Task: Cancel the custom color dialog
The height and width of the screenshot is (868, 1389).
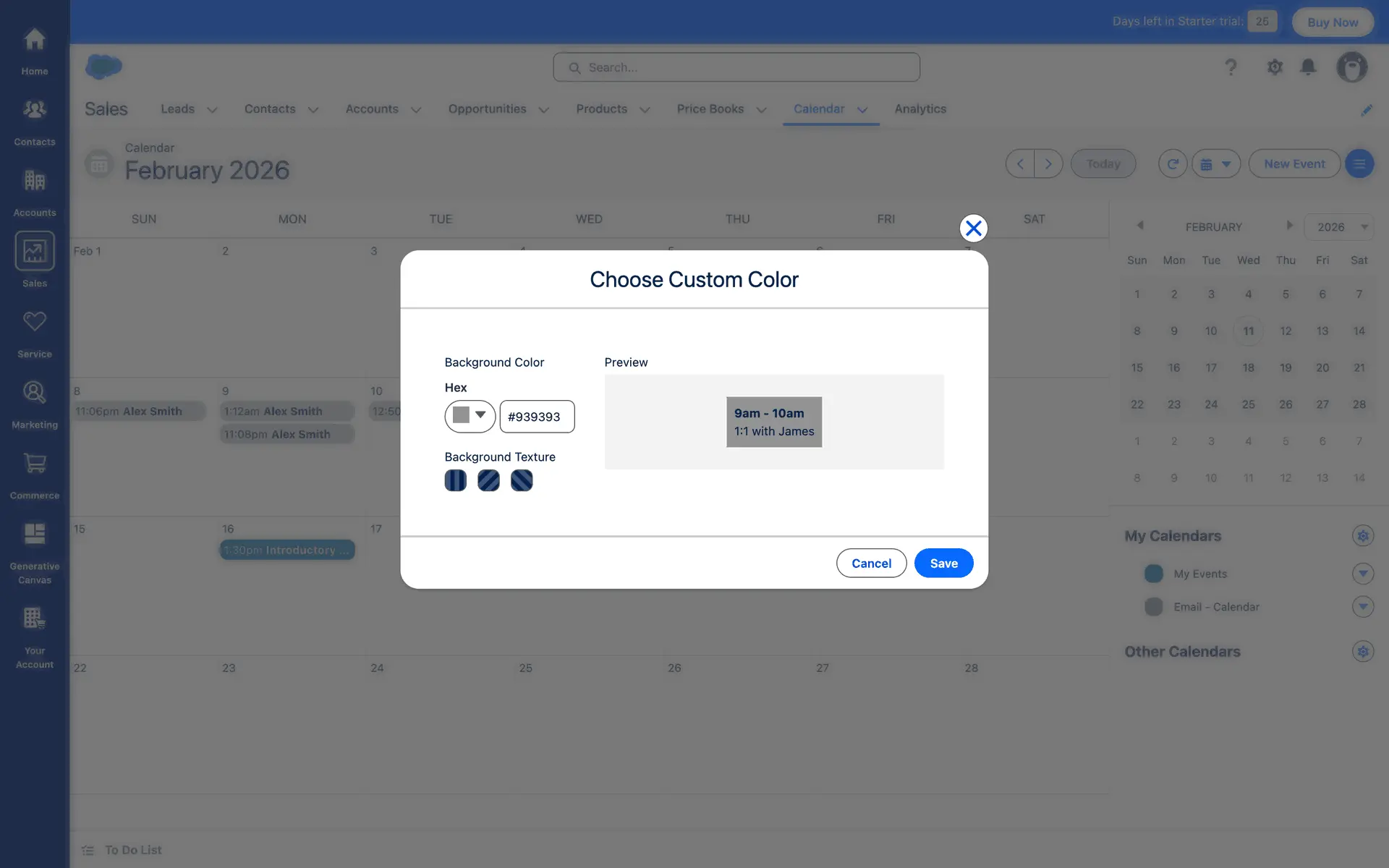Action: point(871,563)
